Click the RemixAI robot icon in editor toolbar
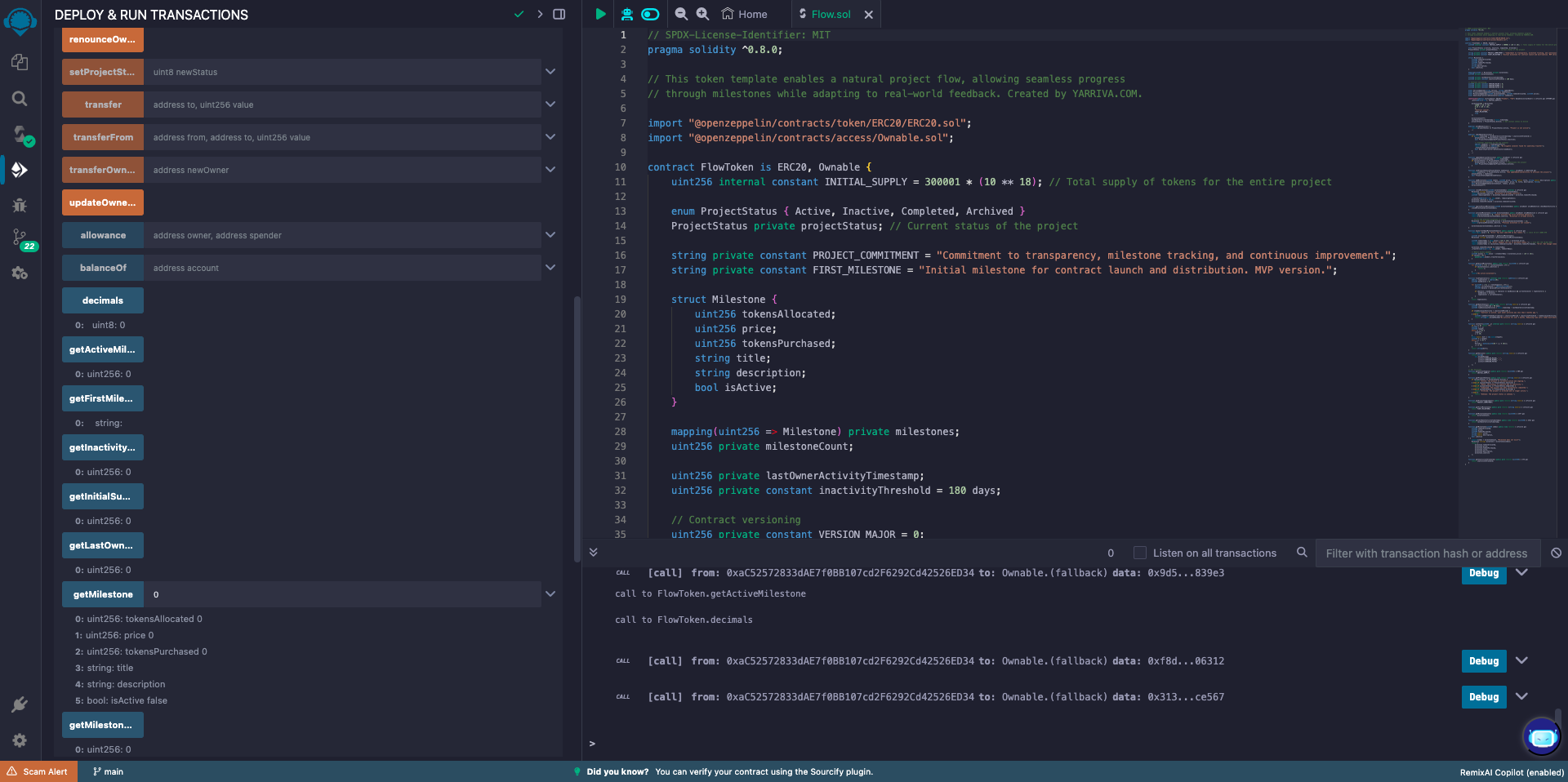Screen dimensions: 1568x782 coord(626,14)
